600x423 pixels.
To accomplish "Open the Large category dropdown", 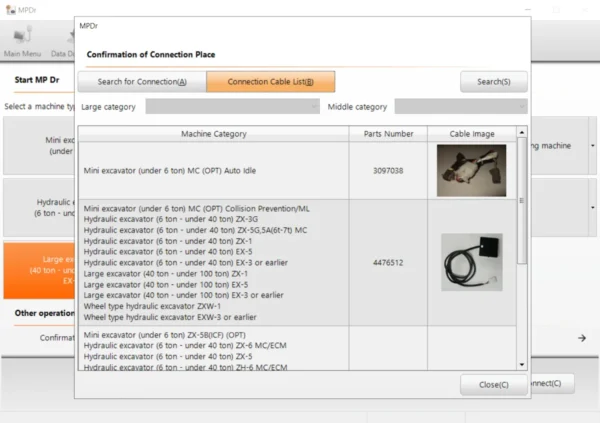I will pos(232,106).
